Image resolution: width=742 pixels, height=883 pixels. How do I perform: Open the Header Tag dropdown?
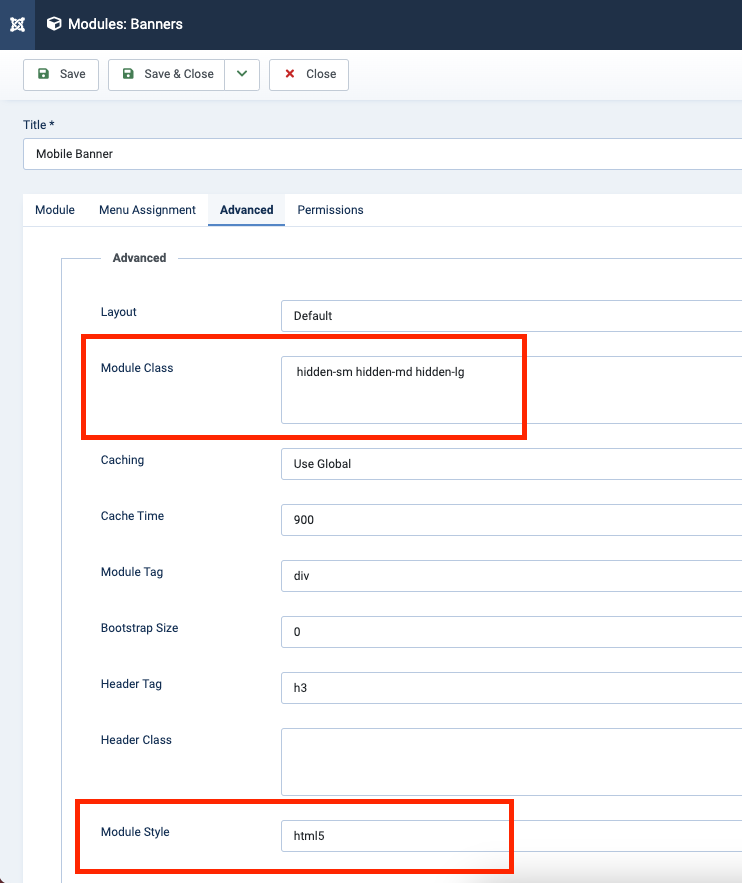coord(511,688)
